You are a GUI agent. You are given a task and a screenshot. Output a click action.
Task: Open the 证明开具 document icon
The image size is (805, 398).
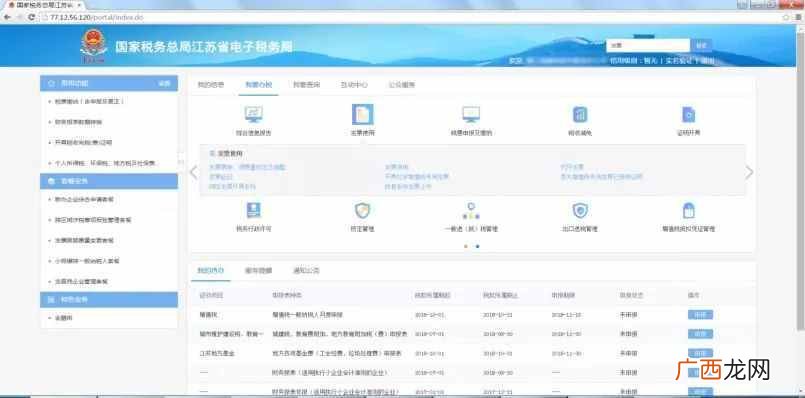click(688, 114)
